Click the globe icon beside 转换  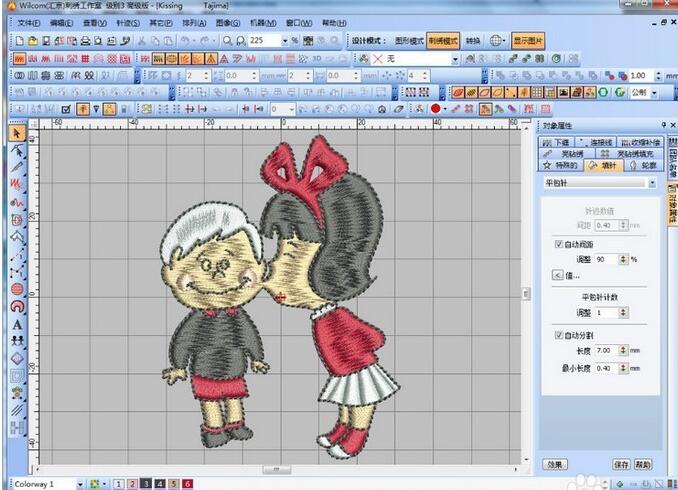point(496,41)
